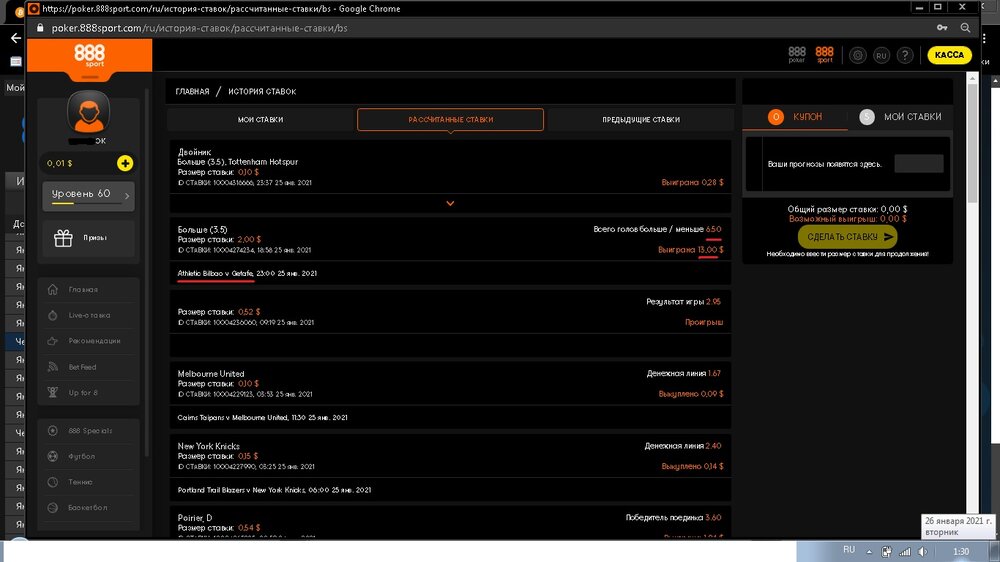Open Bet Feed from the sidebar
Viewport: 1000px width, 562px height.
[x=84, y=367]
